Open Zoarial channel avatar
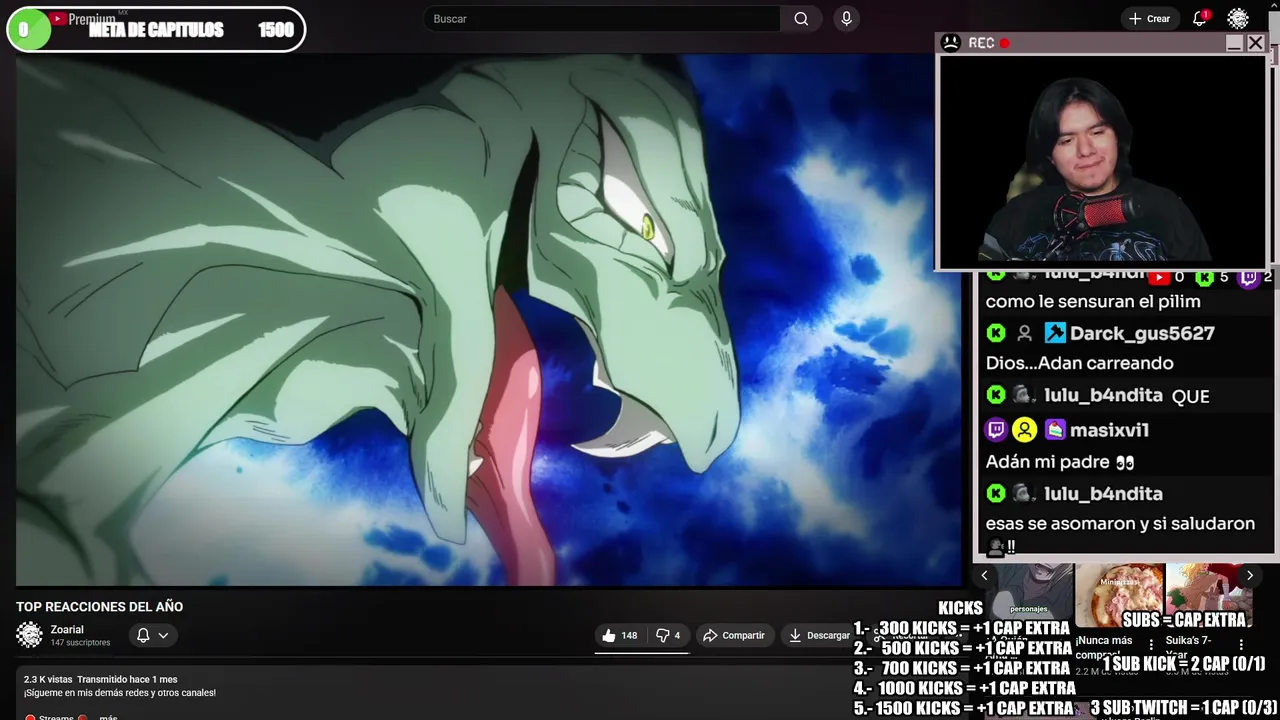The height and width of the screenshot is (720, 1280). pyautogui.click(x=30, y=635)
